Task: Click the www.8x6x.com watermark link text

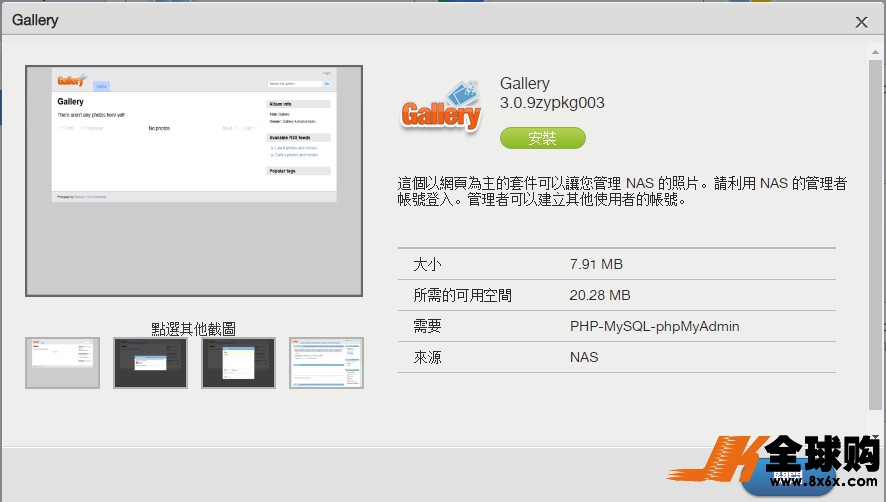Action: [x=823, y=481]
